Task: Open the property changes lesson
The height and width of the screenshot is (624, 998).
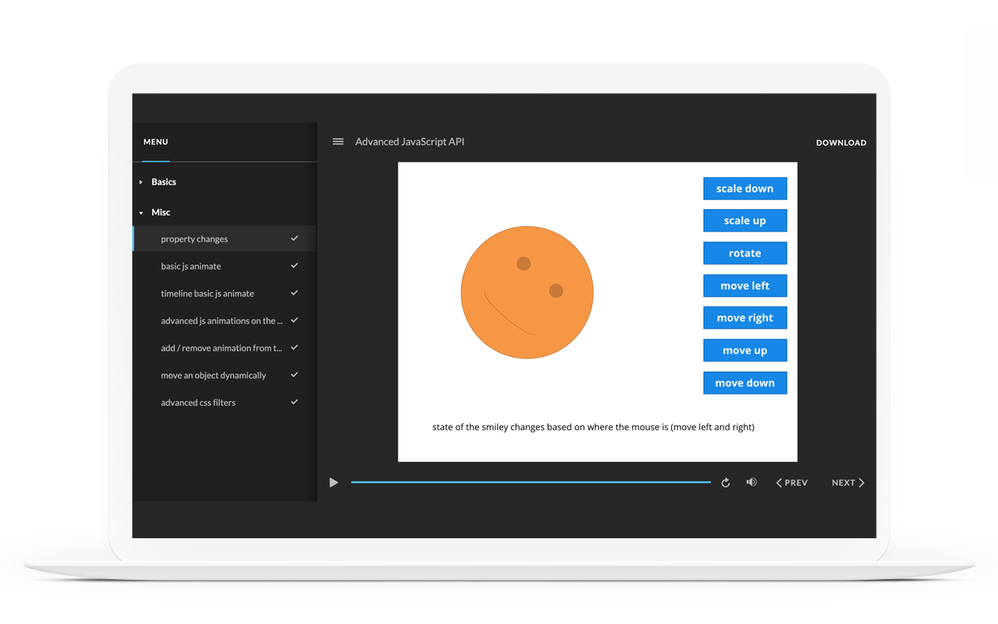Action: coord(224,239)
